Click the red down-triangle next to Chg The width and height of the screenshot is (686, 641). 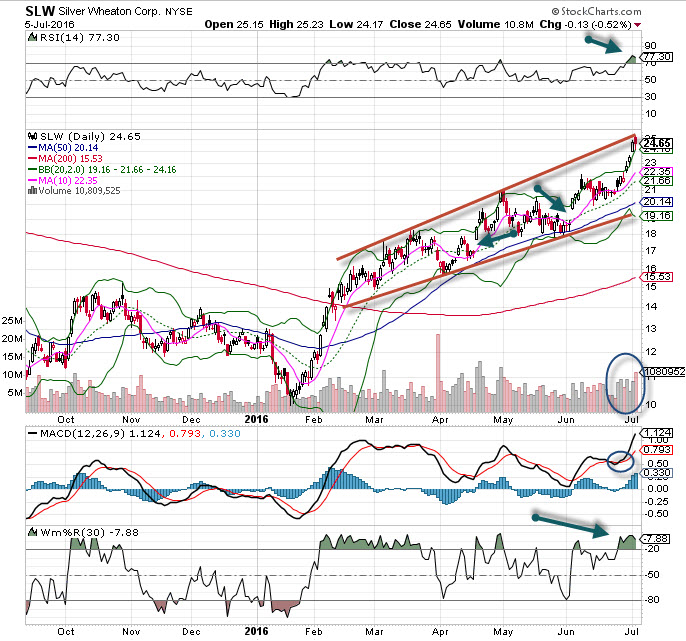click(666, 22)
